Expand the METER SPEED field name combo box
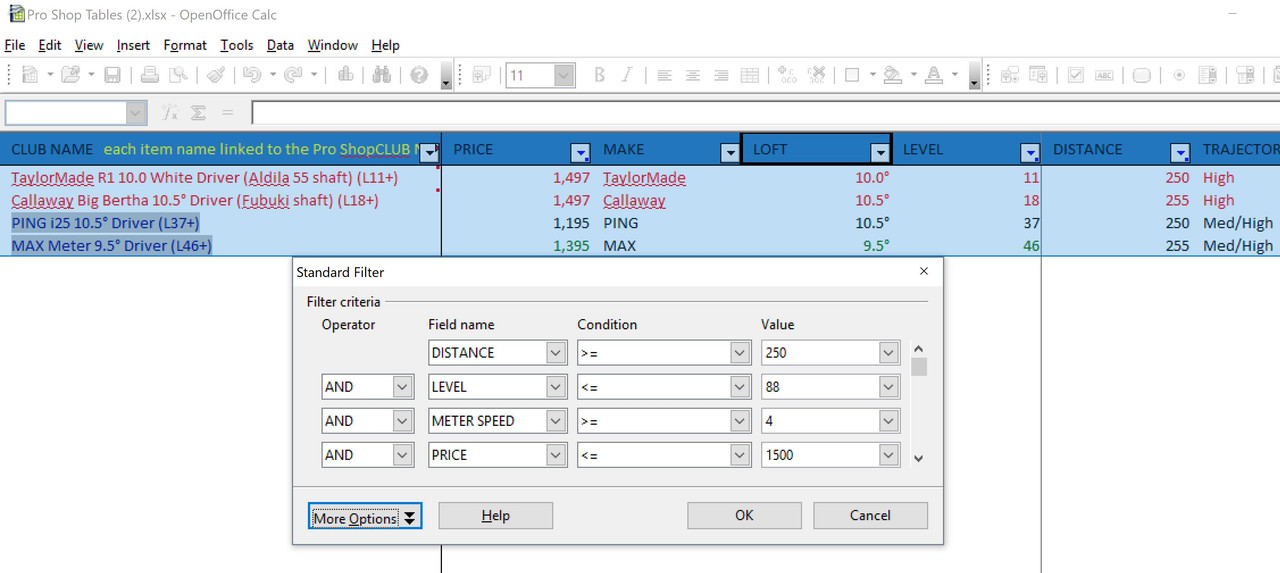The height and width of the screenshot is (573, 1280). click(x=557, y=421)
